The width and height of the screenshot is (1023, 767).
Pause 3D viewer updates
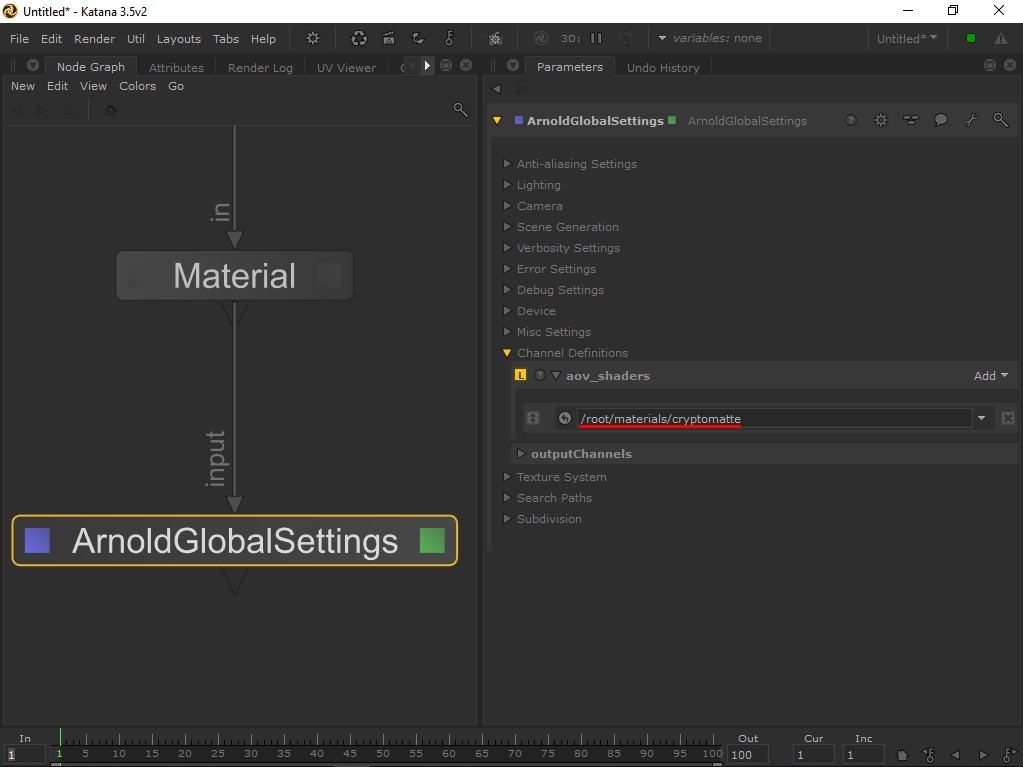pos(596,38)
